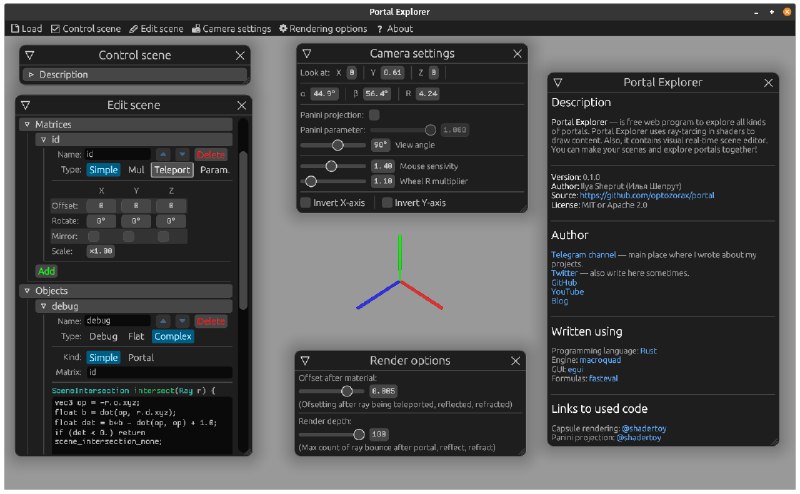Adjust the View angle slider

click(x=333, y=145)
